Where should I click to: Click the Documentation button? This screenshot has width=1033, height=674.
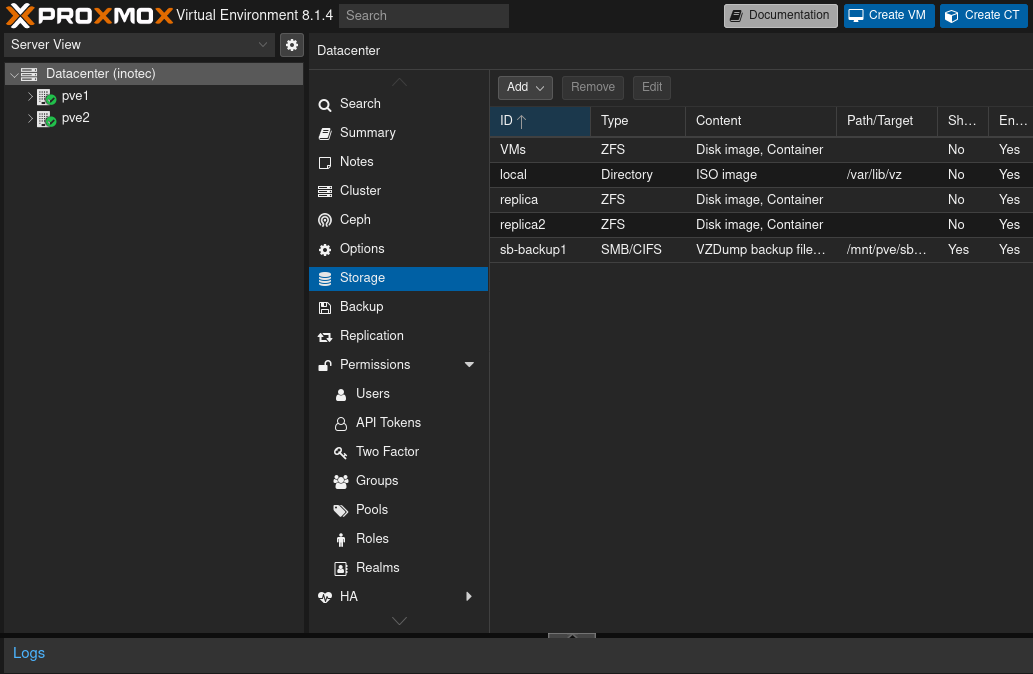point(781,16)
